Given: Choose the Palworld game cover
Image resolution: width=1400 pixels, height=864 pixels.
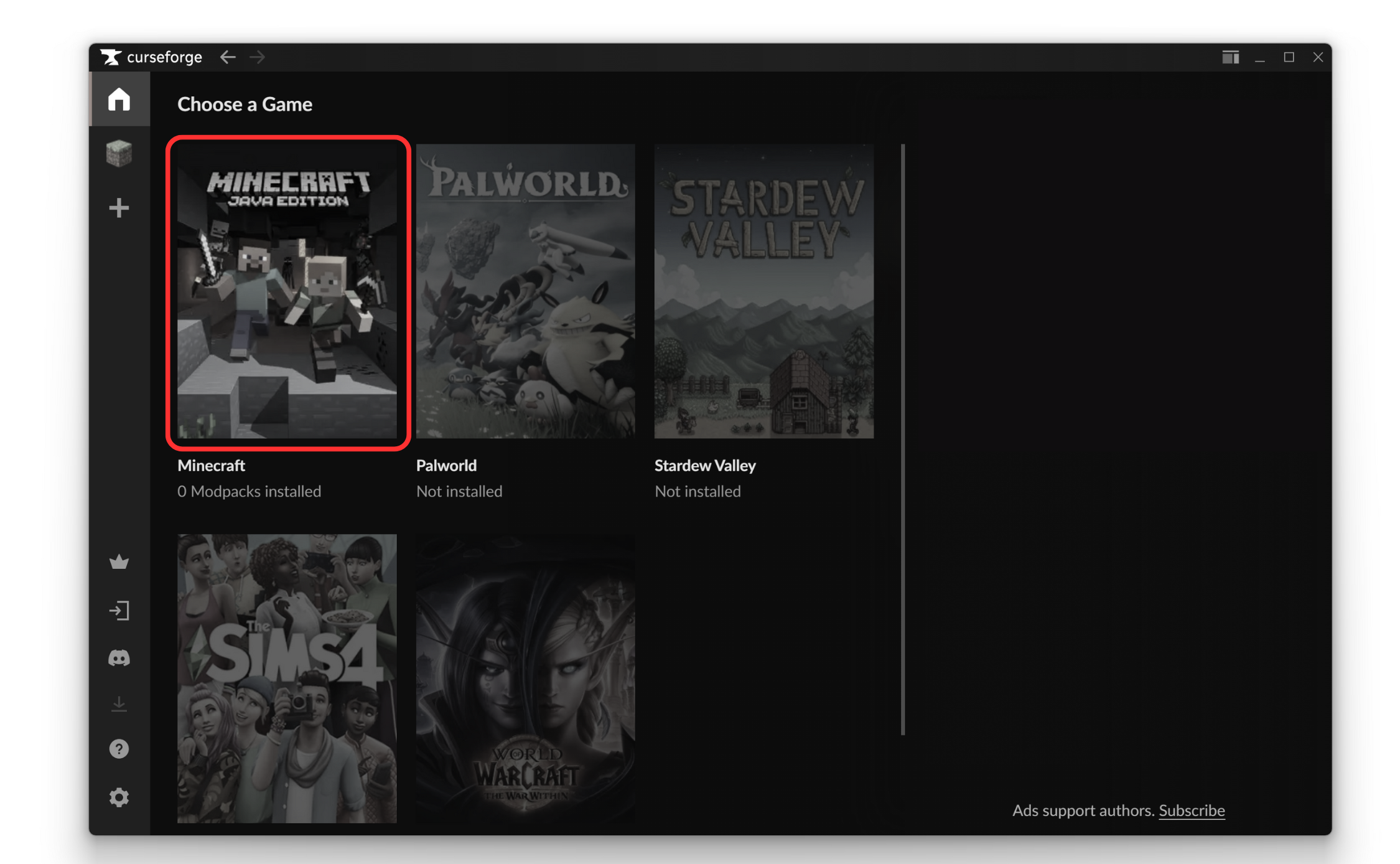Looking at the screenshot, I should (x=525, y=291).
